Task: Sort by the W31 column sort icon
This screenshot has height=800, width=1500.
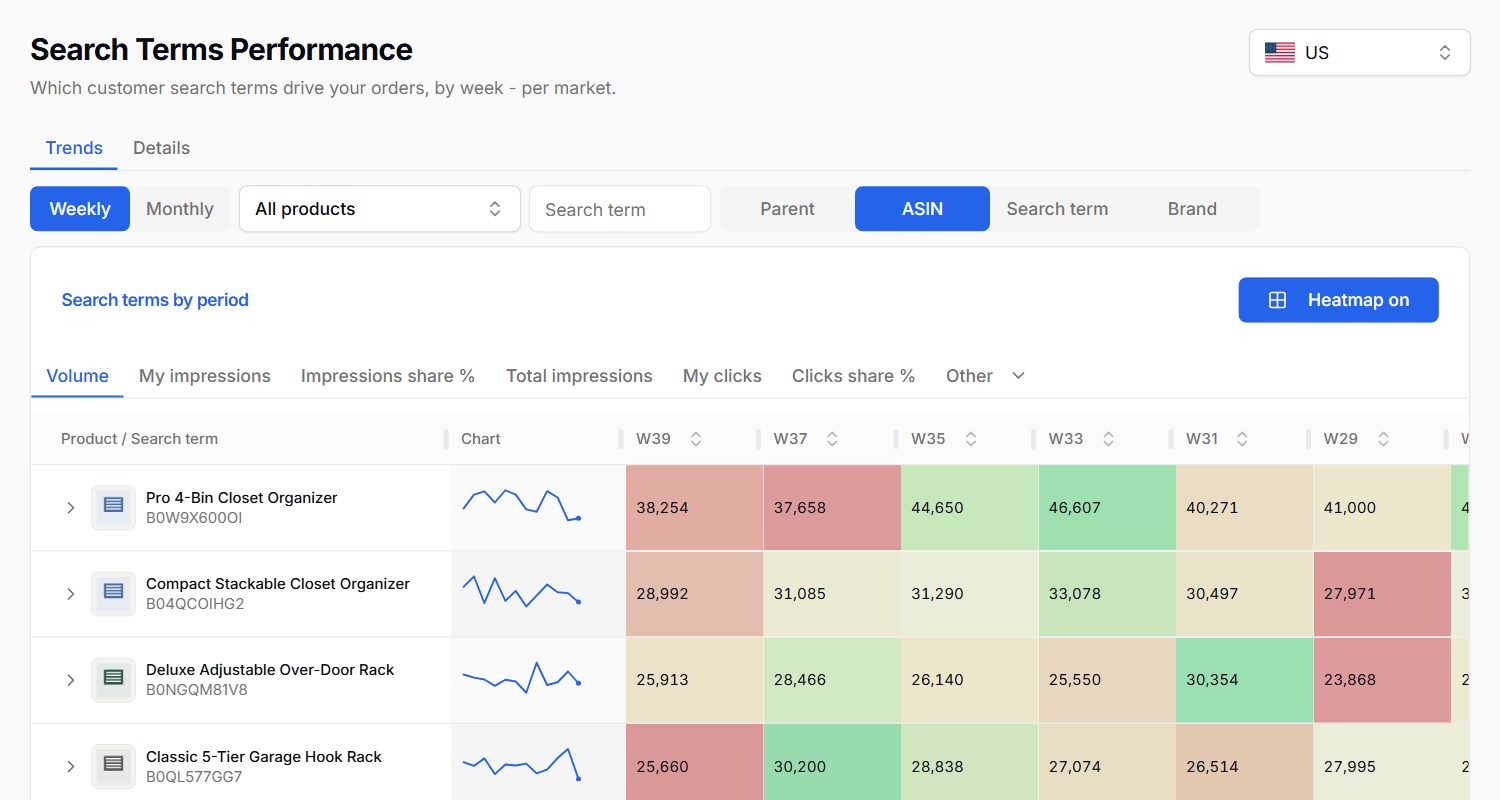Action: tap(1242, 439)
